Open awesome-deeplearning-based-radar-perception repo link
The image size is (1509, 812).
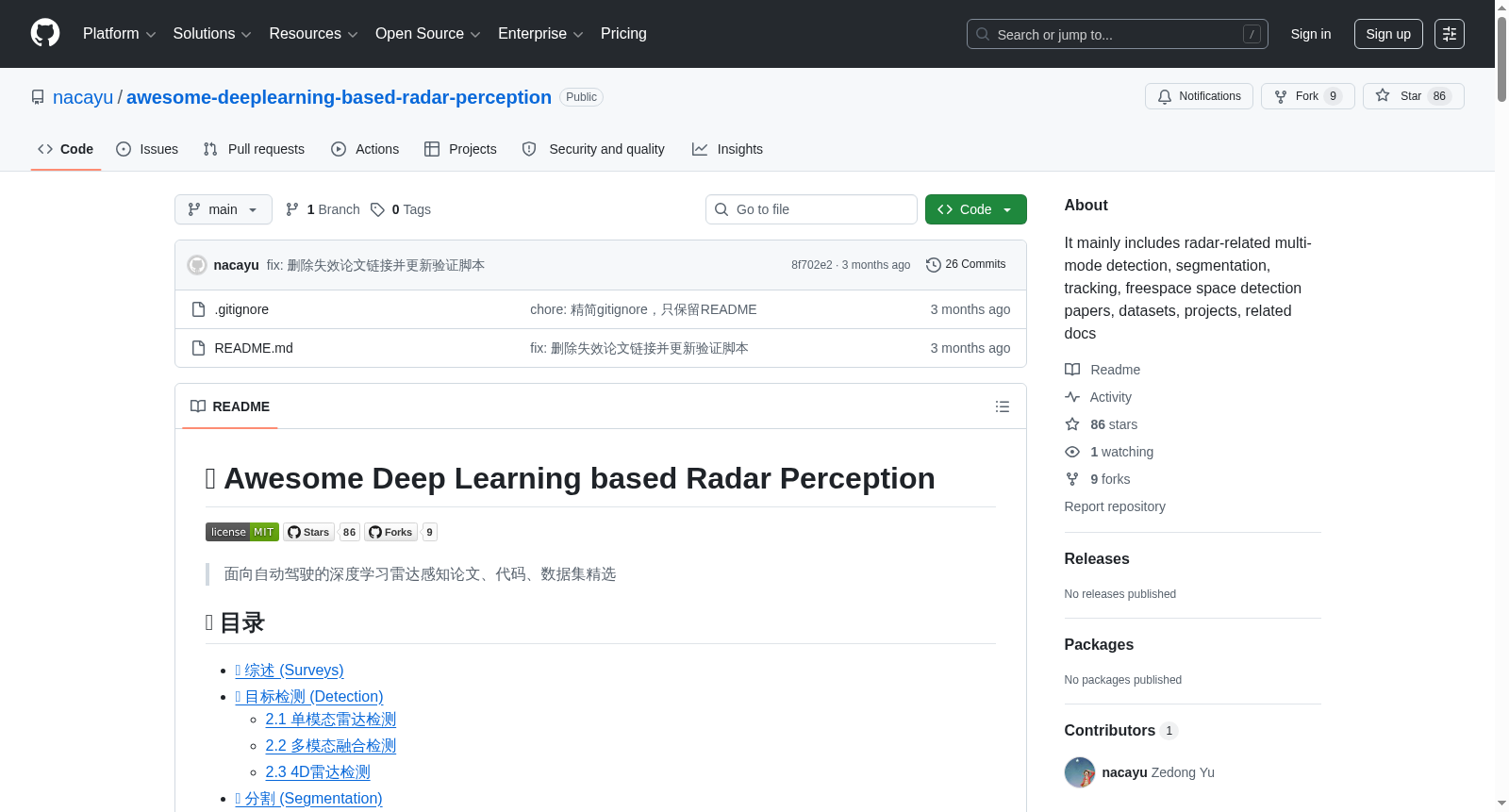pyautogui.click(x=339, y=97)
